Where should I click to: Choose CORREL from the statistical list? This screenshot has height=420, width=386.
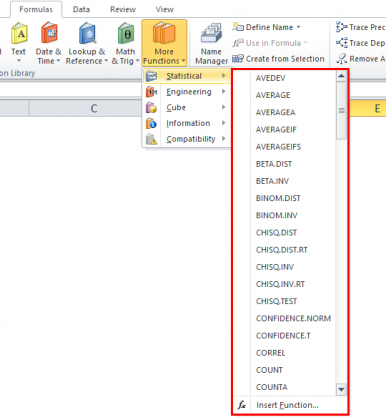[x=270, y=353]
